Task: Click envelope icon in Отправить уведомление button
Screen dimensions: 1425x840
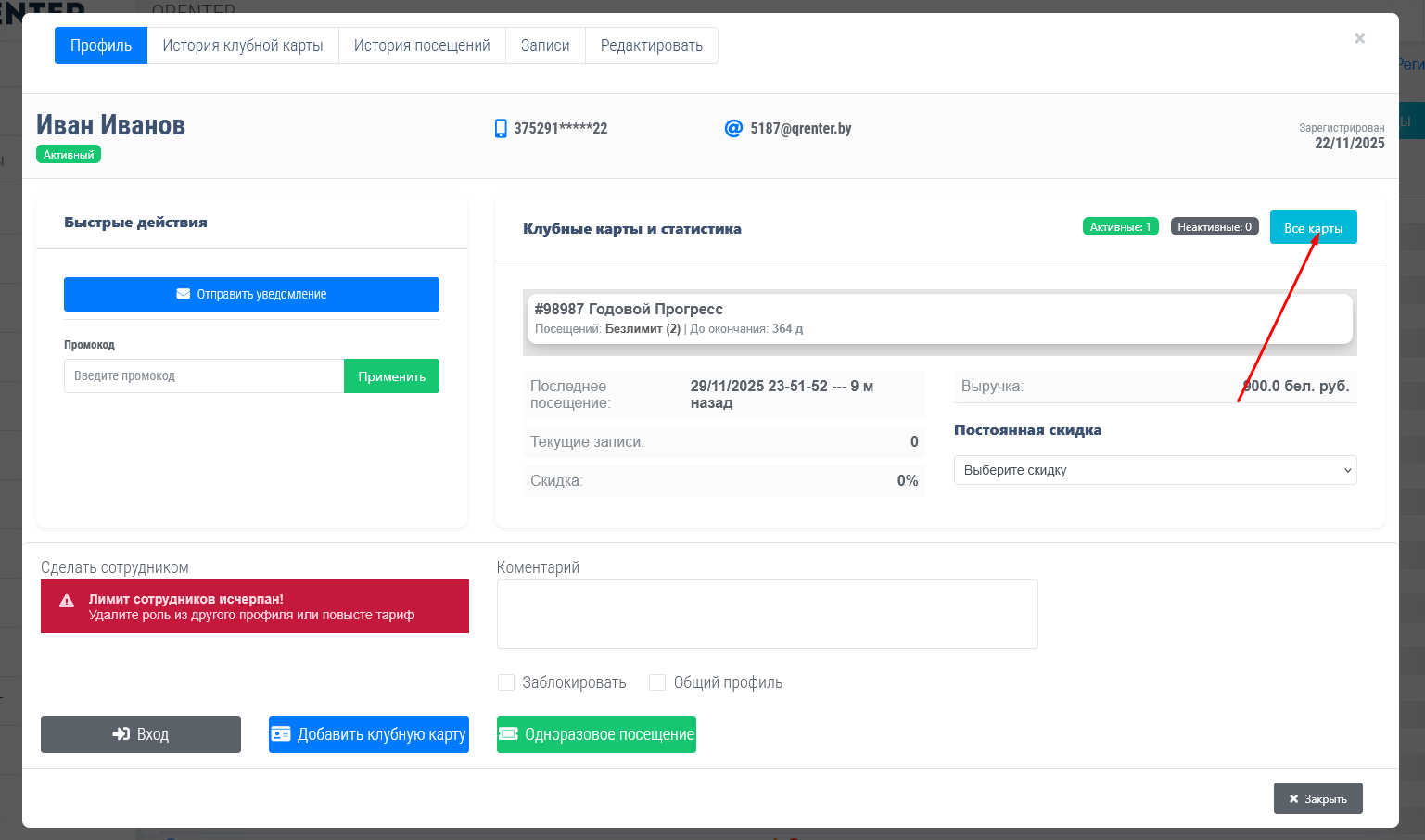Action: (184, 294)
